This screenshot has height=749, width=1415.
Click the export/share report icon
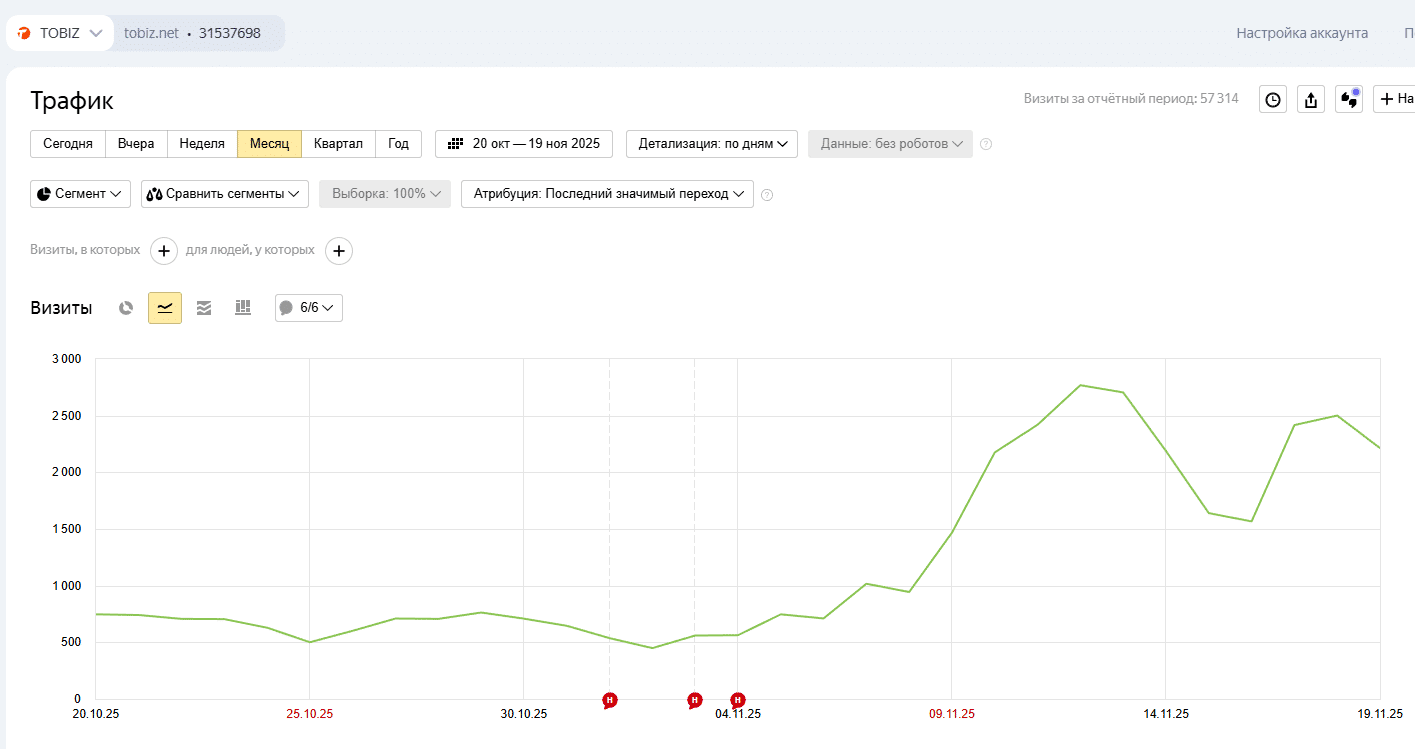[1311, 99]
